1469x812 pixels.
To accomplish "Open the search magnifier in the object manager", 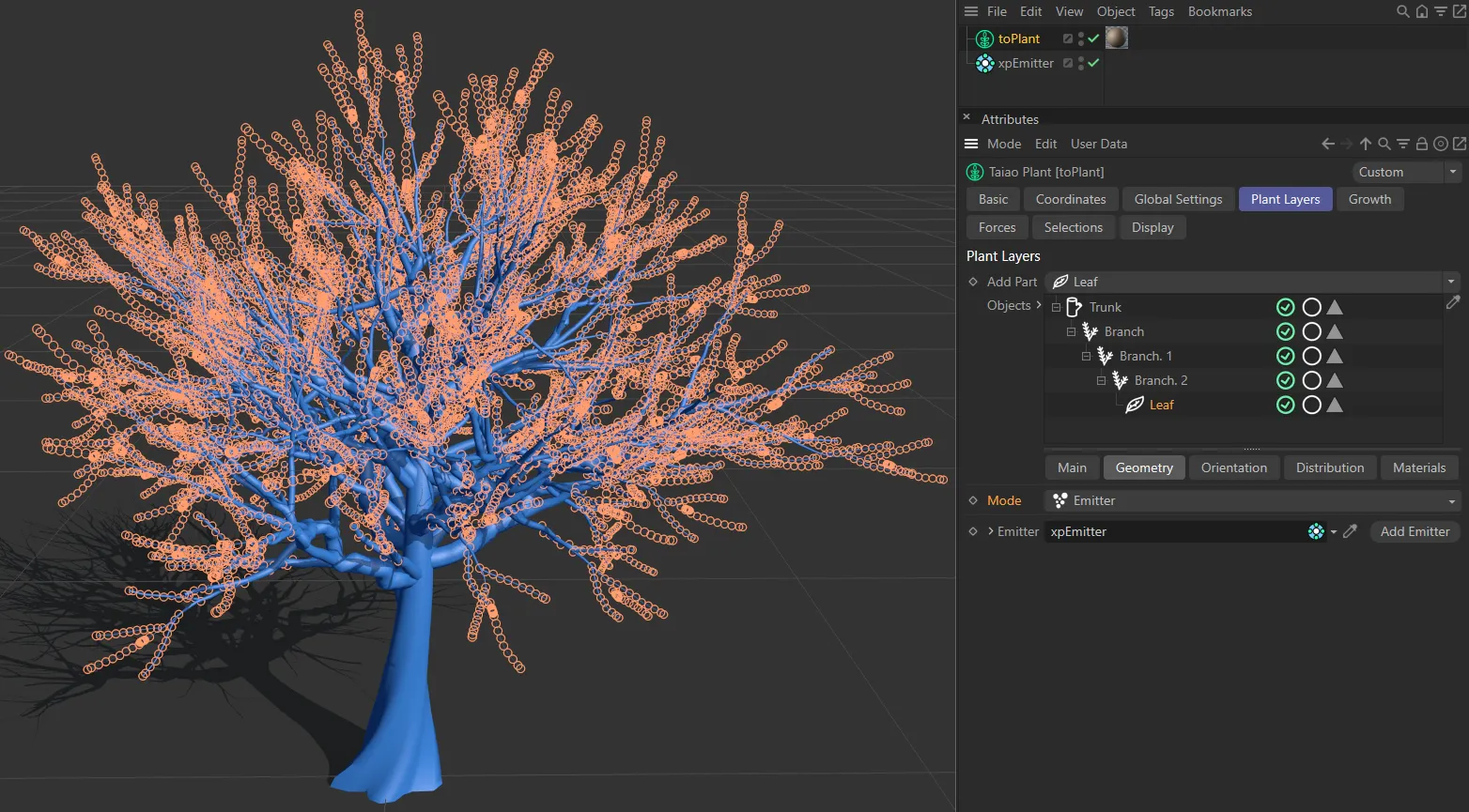I will click(x=1402, y=11).
